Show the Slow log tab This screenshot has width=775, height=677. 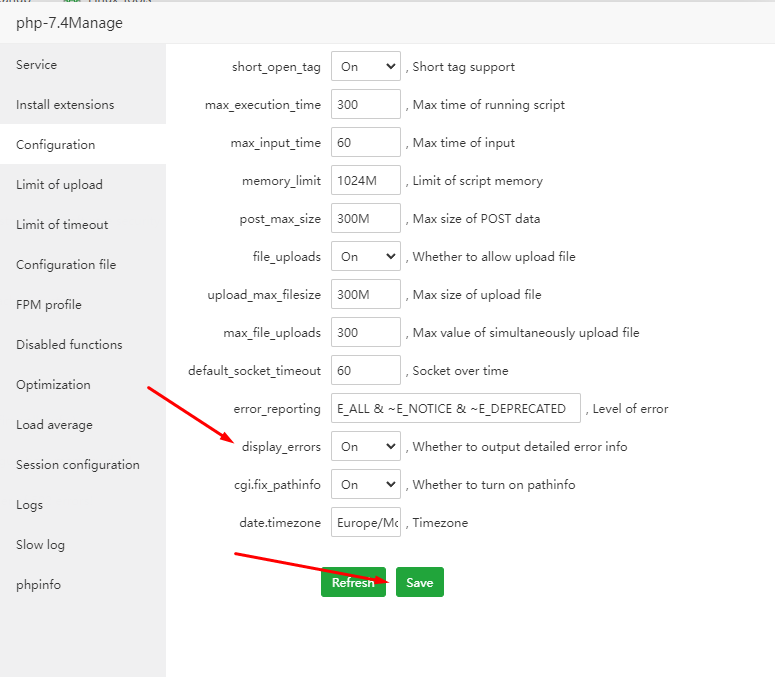(40, 545)
